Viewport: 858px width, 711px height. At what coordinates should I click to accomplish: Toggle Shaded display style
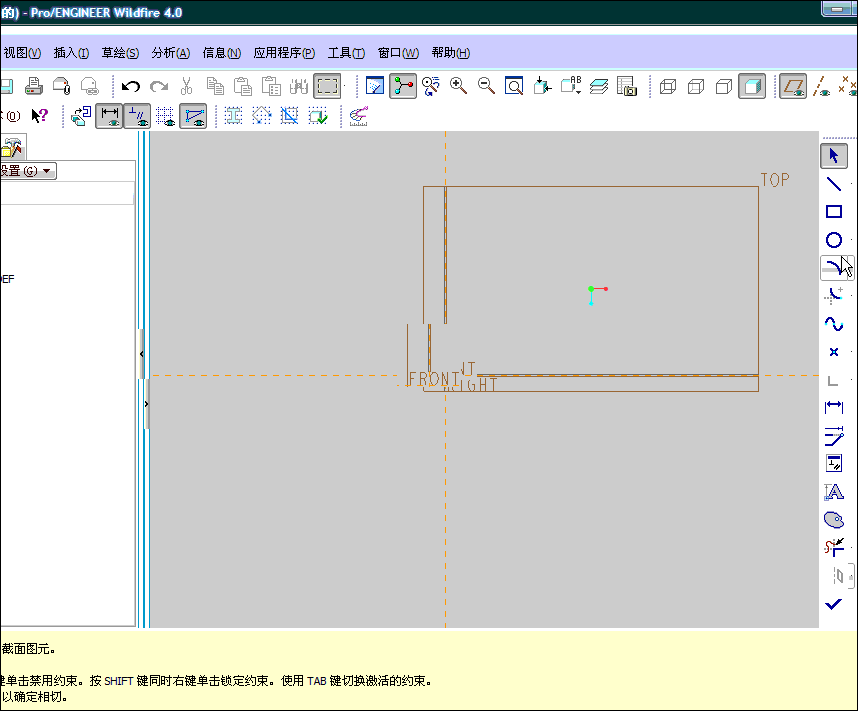pos(752,86)
